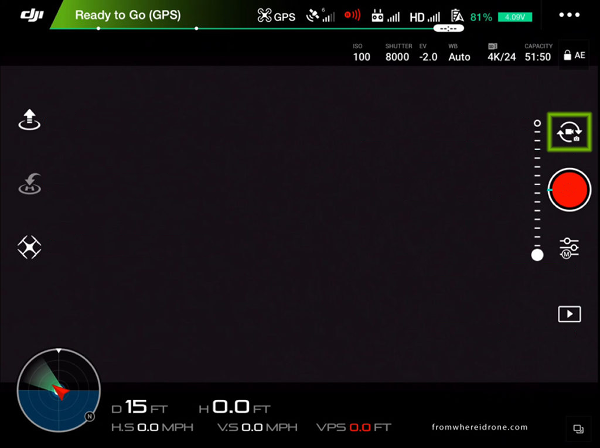Tap the EV -2.0 value
Viewport: 600px width, 448px height.
(428, 53)
